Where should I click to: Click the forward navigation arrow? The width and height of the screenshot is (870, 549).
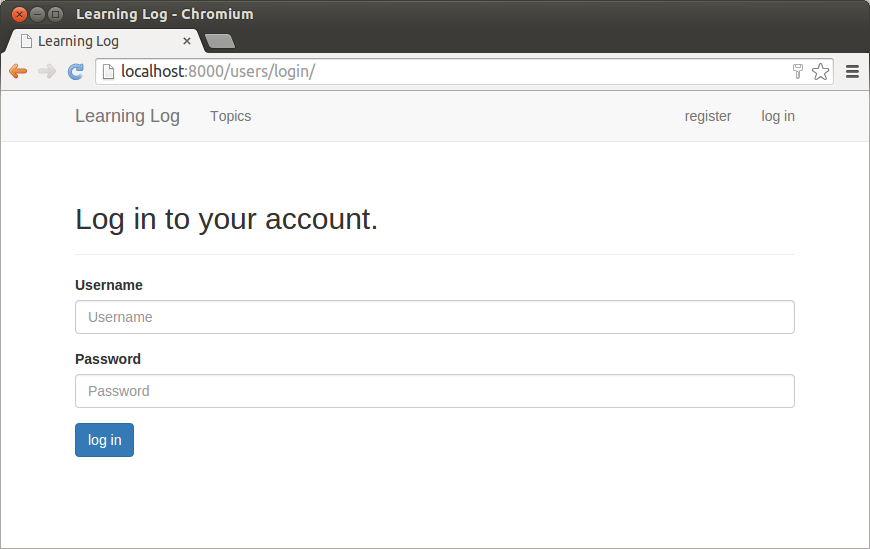(x=46, y=71)
